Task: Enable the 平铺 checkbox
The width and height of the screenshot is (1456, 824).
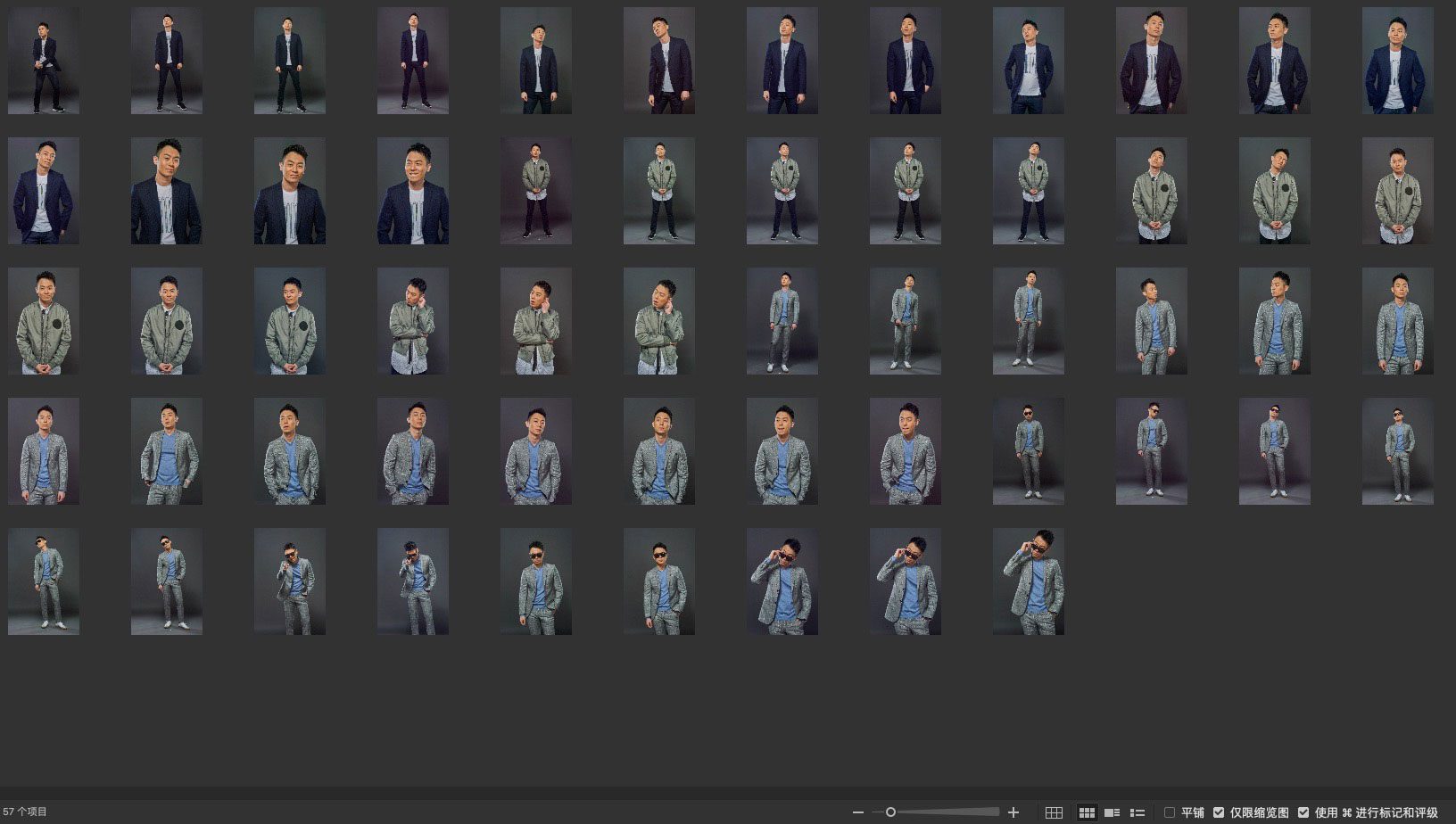Action: pyautogui.click(x=1170, y=812)
